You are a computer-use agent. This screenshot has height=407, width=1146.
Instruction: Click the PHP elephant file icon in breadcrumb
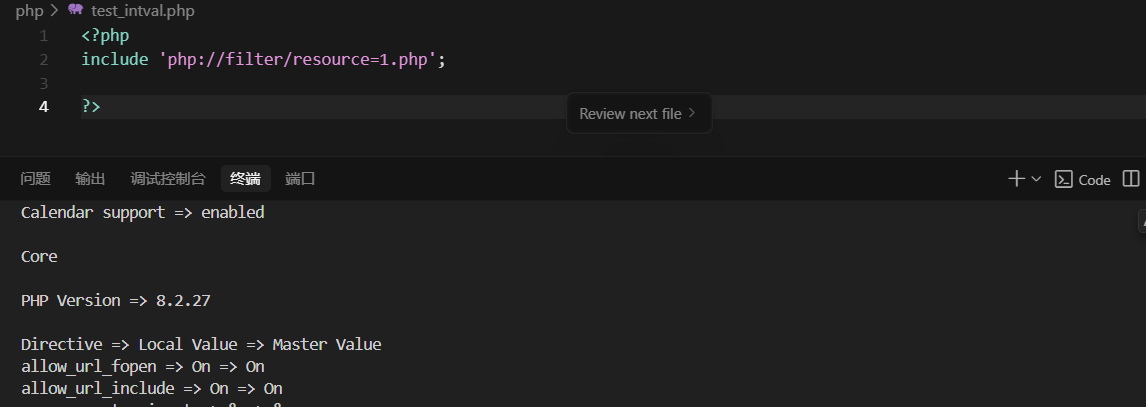click(75, 11)
